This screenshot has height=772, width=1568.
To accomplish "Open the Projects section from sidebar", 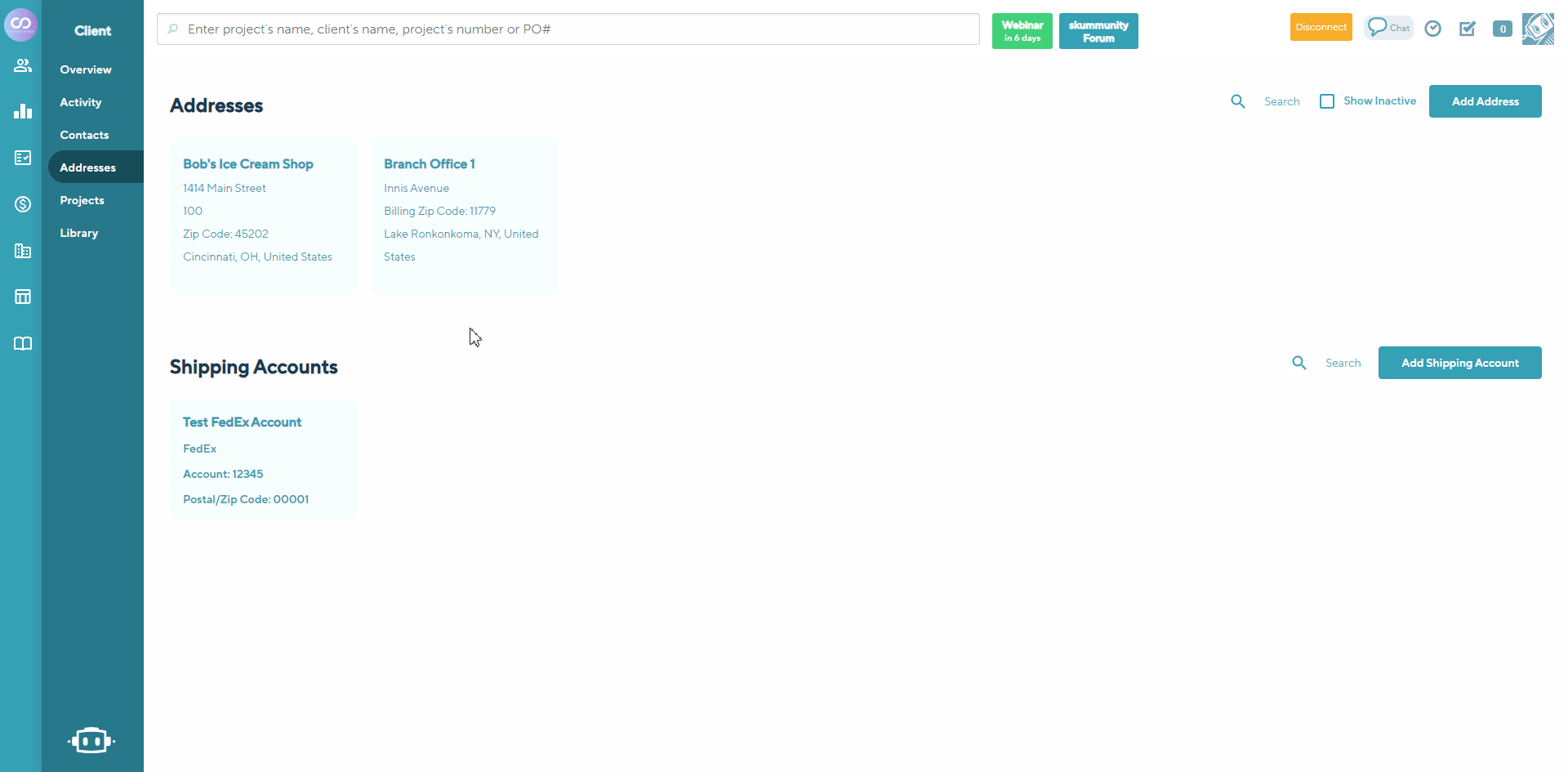I will tap(82, 200).
